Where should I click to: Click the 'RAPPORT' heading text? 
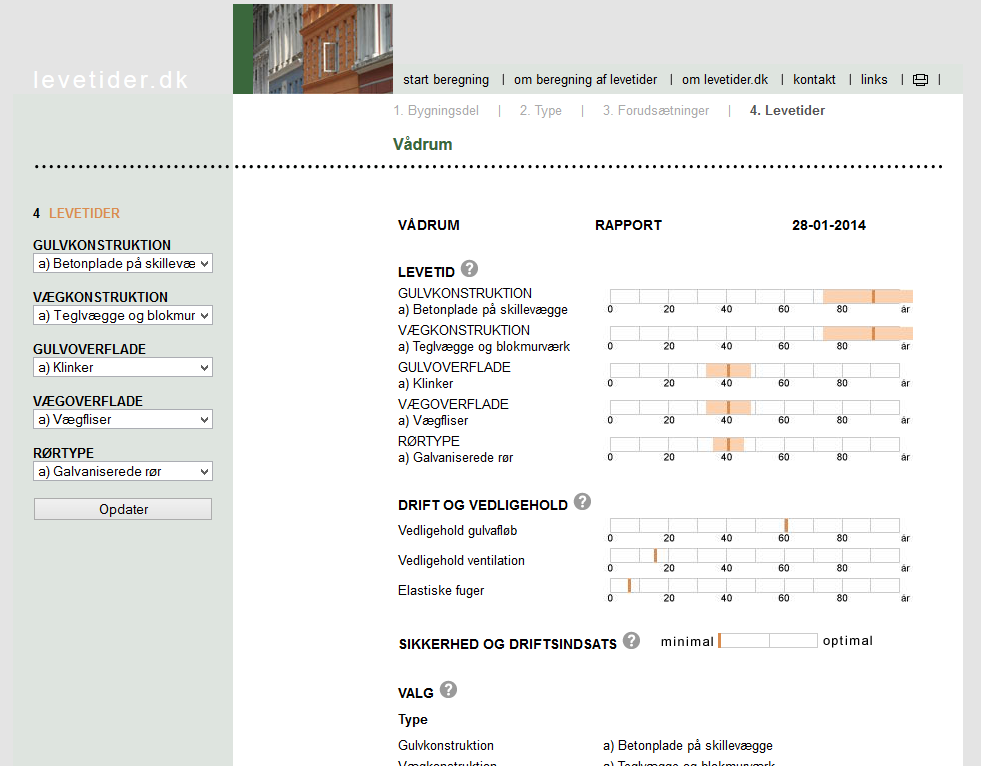[628, 225]
